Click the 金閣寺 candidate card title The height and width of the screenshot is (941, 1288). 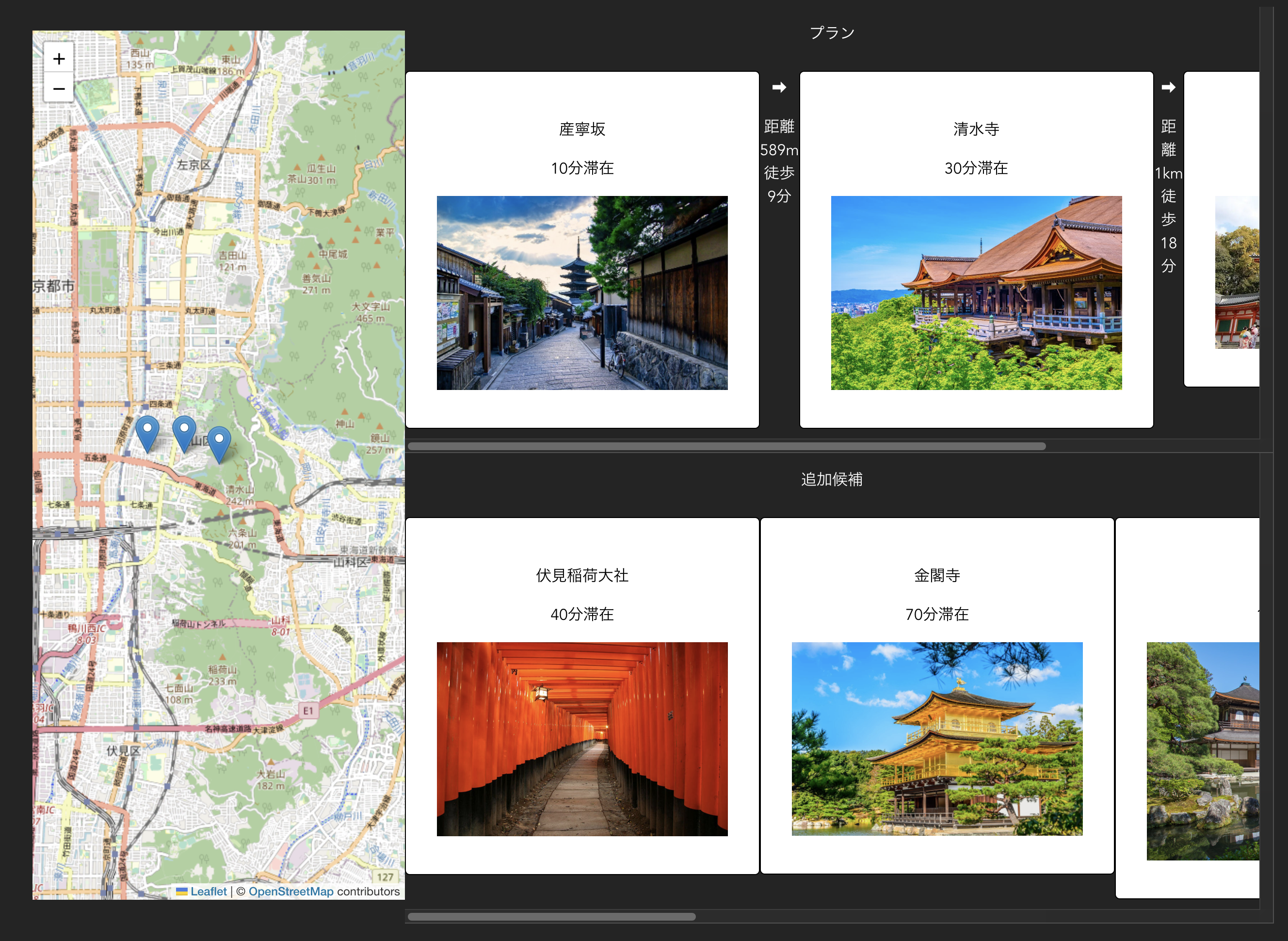[937, 575]
